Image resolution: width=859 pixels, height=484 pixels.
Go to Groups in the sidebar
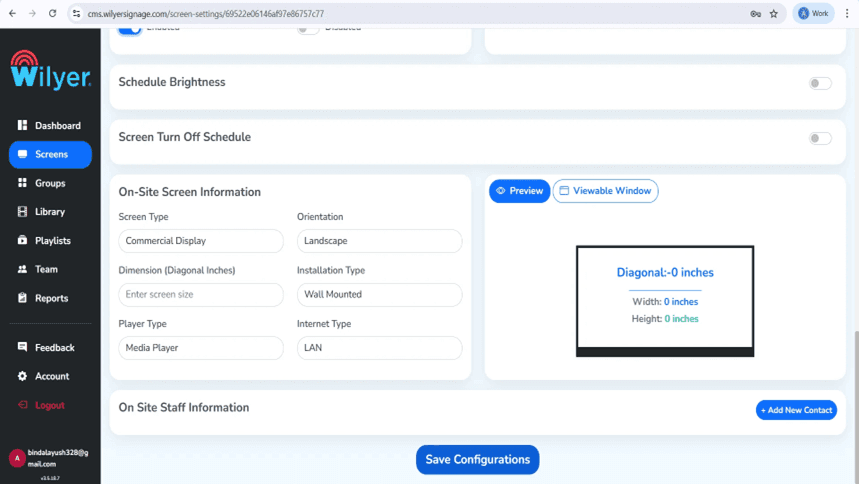(x=50, y=183)
